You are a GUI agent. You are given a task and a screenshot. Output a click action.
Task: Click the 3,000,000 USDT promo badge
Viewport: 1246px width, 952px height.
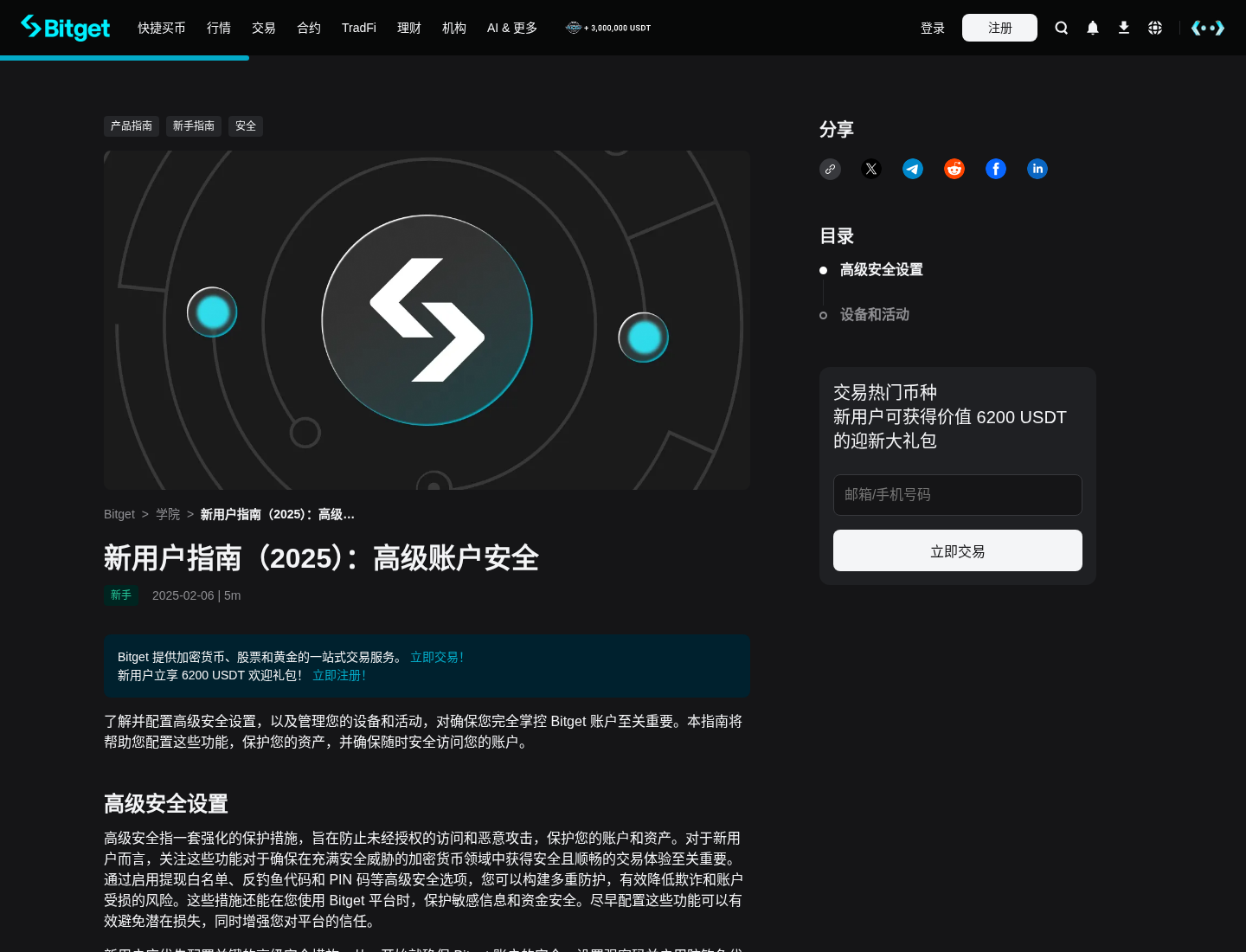608,28
